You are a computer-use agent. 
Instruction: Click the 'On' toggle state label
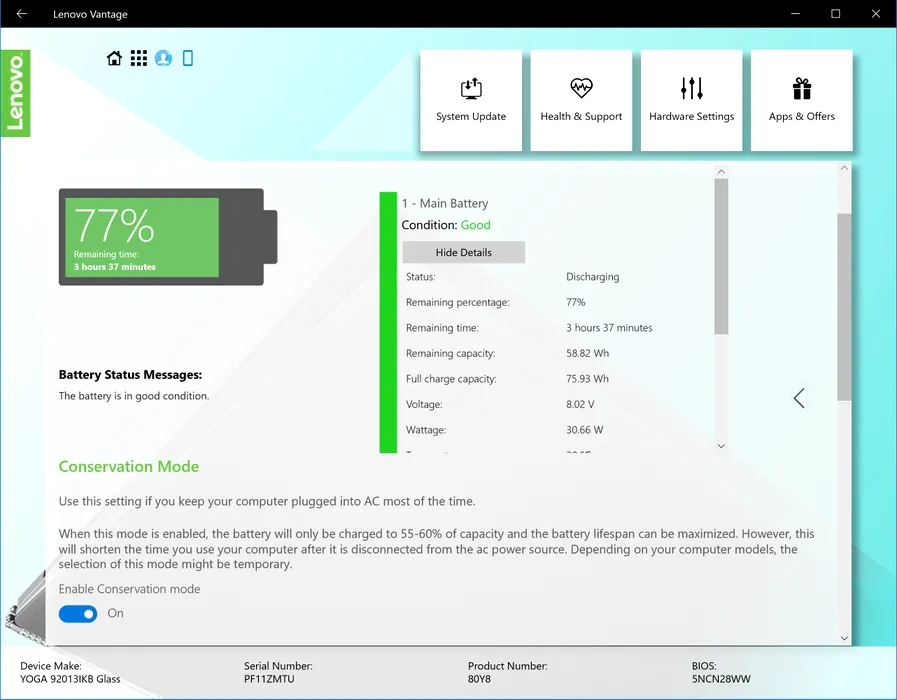tap(116, 614)
